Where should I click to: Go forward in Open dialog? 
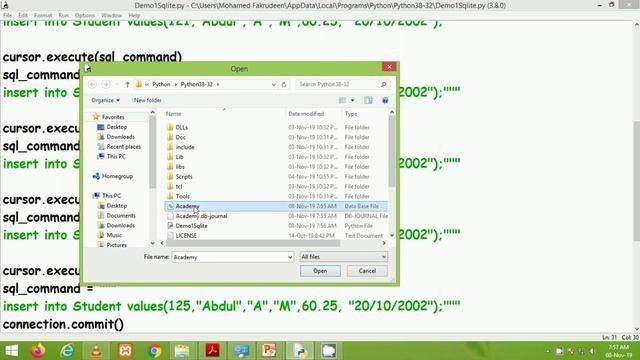tap(106, 84)
